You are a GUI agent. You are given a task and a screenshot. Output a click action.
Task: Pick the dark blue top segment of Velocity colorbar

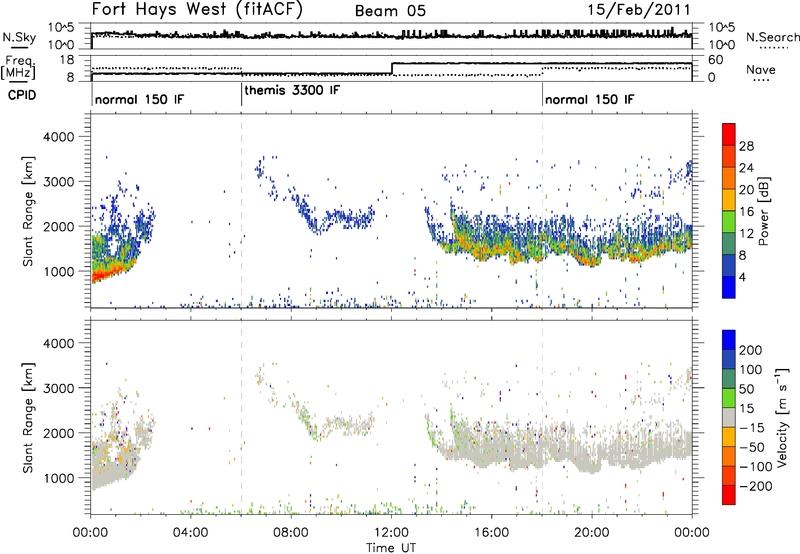tap(729, 340)
